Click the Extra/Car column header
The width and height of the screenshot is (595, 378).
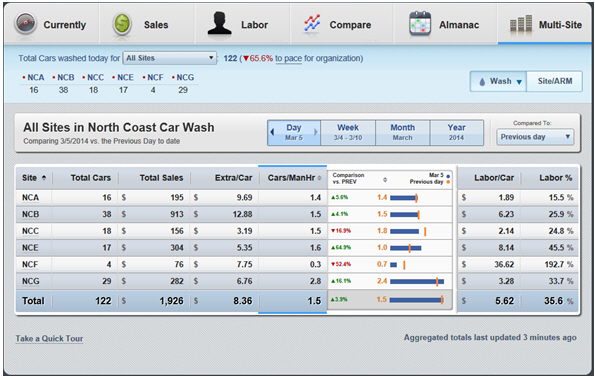point(233,178)
